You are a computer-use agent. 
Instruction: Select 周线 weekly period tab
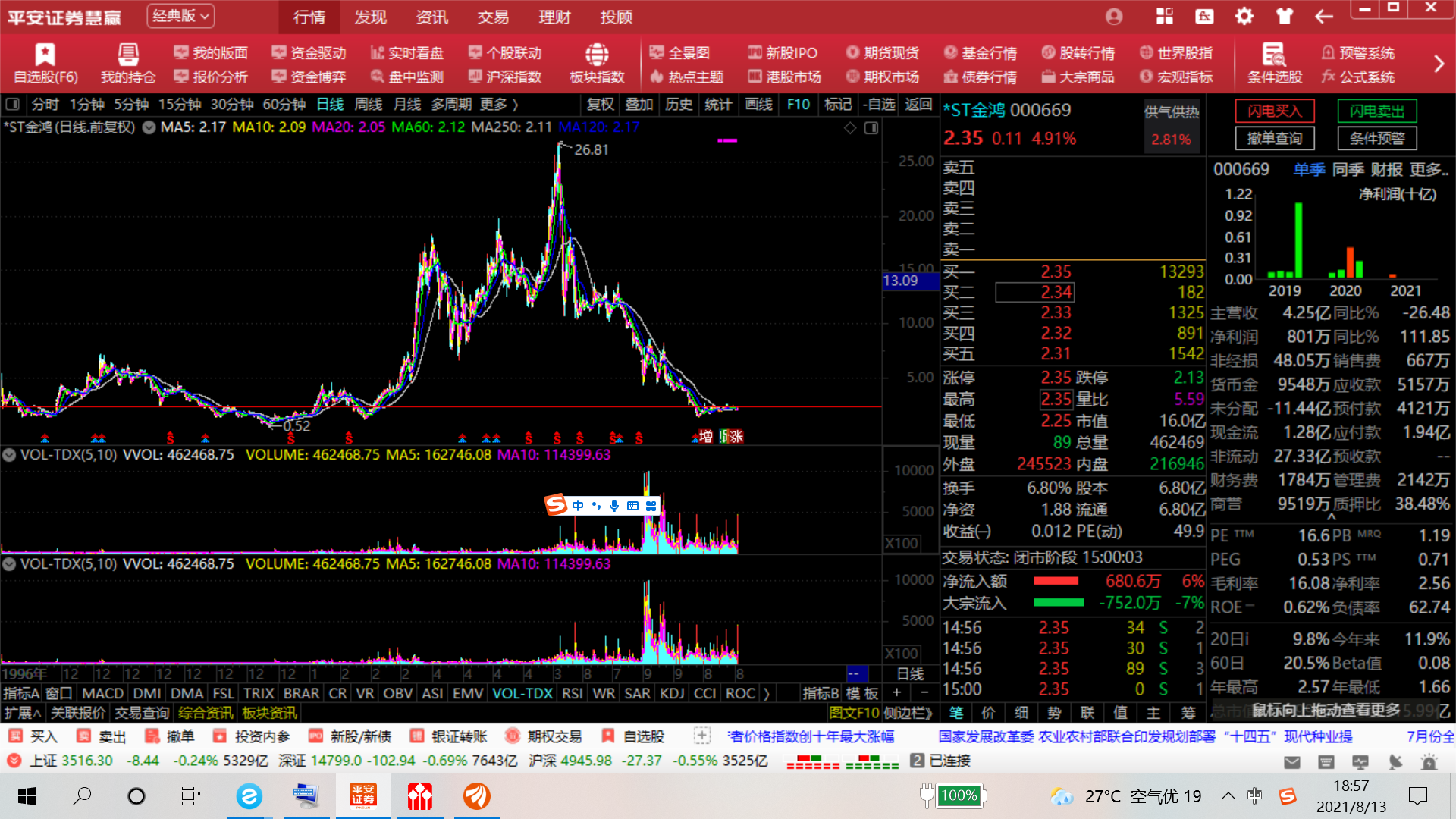[x=369, y=104]
